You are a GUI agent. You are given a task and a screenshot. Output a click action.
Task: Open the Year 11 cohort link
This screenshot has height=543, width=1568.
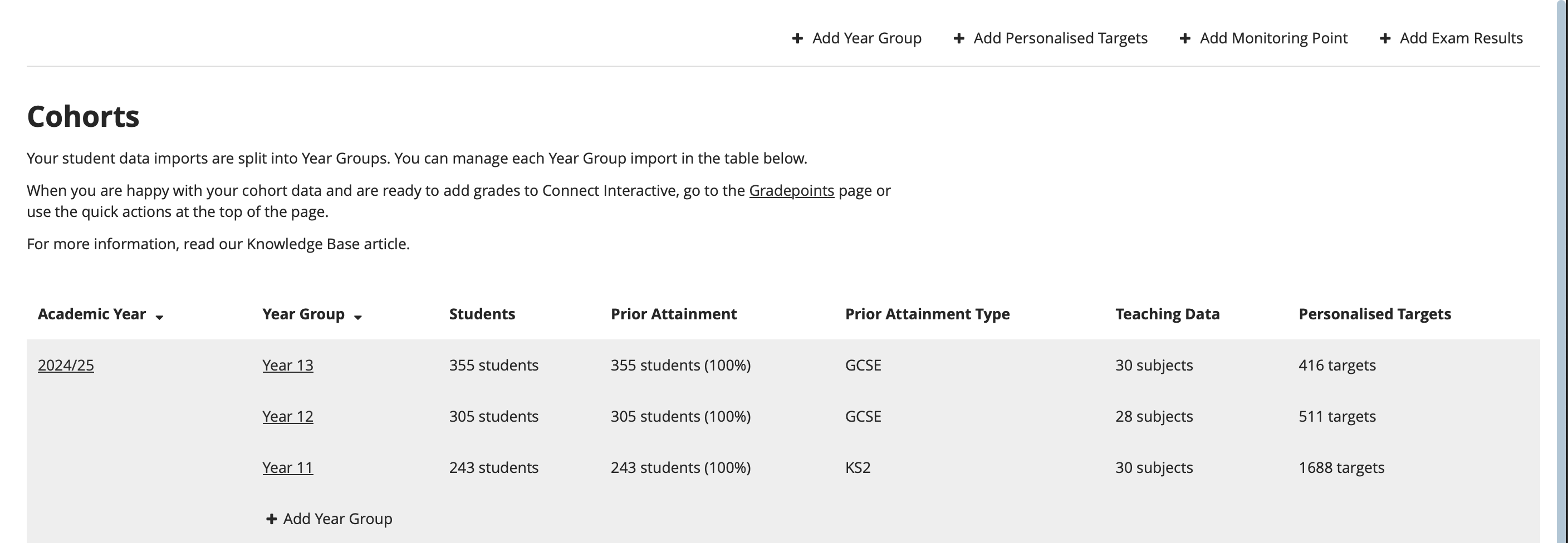288,467
